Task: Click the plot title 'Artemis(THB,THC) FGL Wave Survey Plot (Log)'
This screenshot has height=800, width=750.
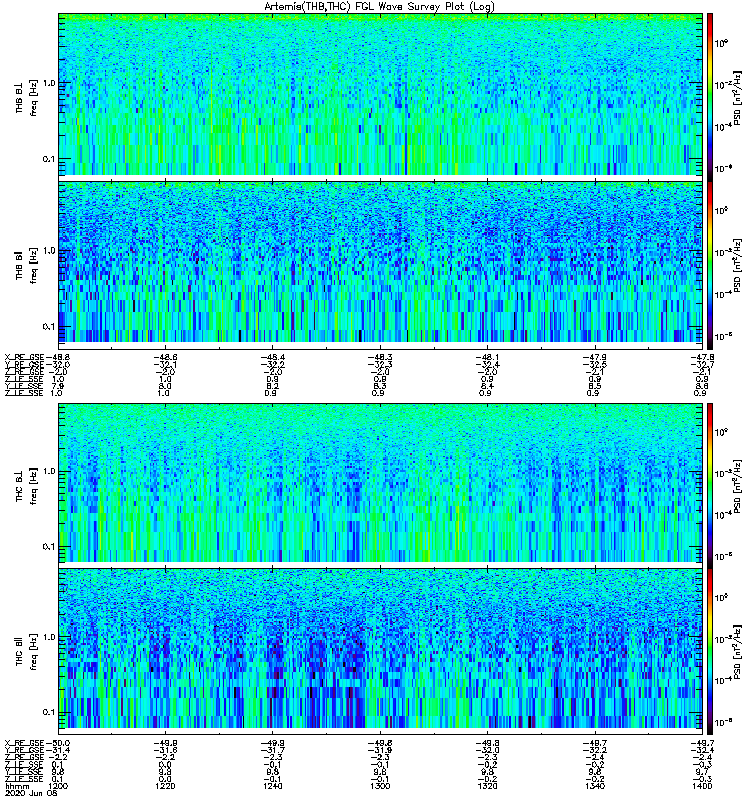Action: click(x=379, y=7)
